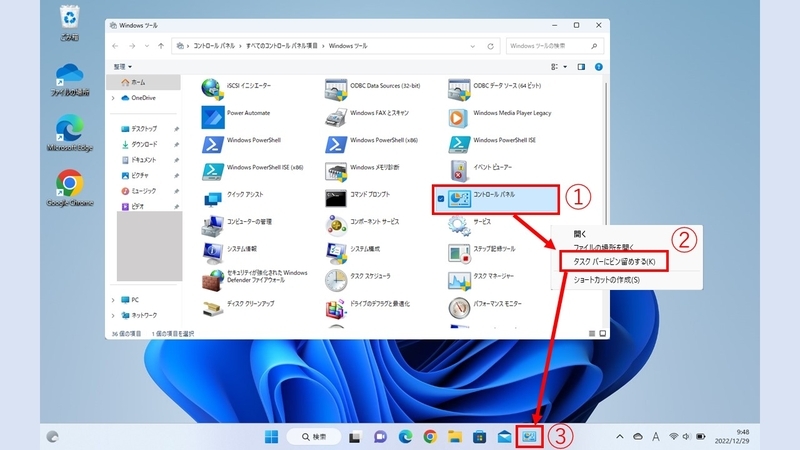
Task: Open Windows Media Player Legacy
Action: 499,116
